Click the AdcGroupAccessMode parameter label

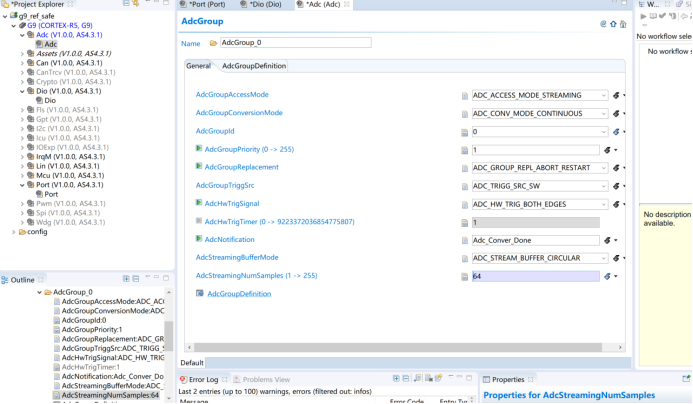point(232,95)
